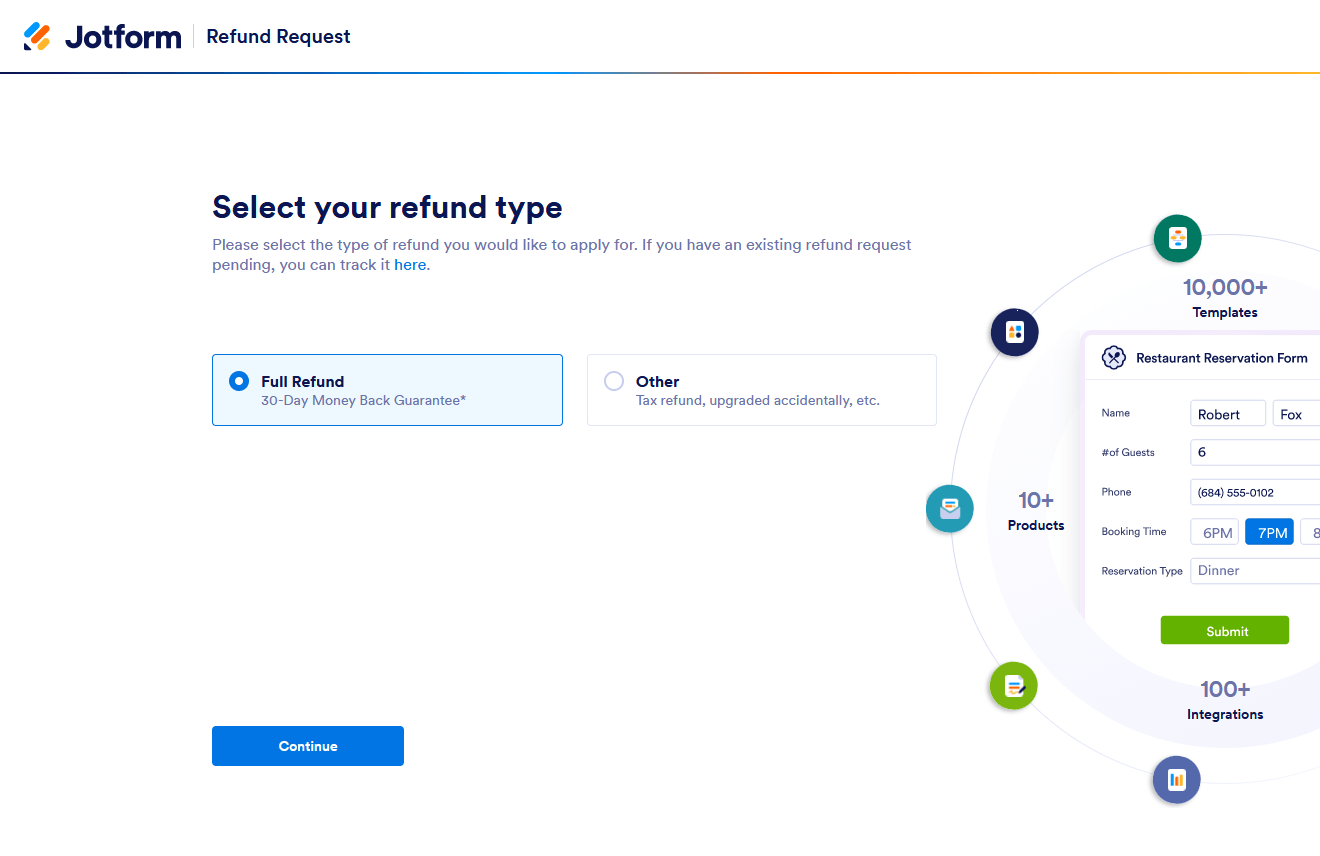Click the Jotform wordmark text
The width and height of the screenshot is (1320, 856).
coord(123,37)
